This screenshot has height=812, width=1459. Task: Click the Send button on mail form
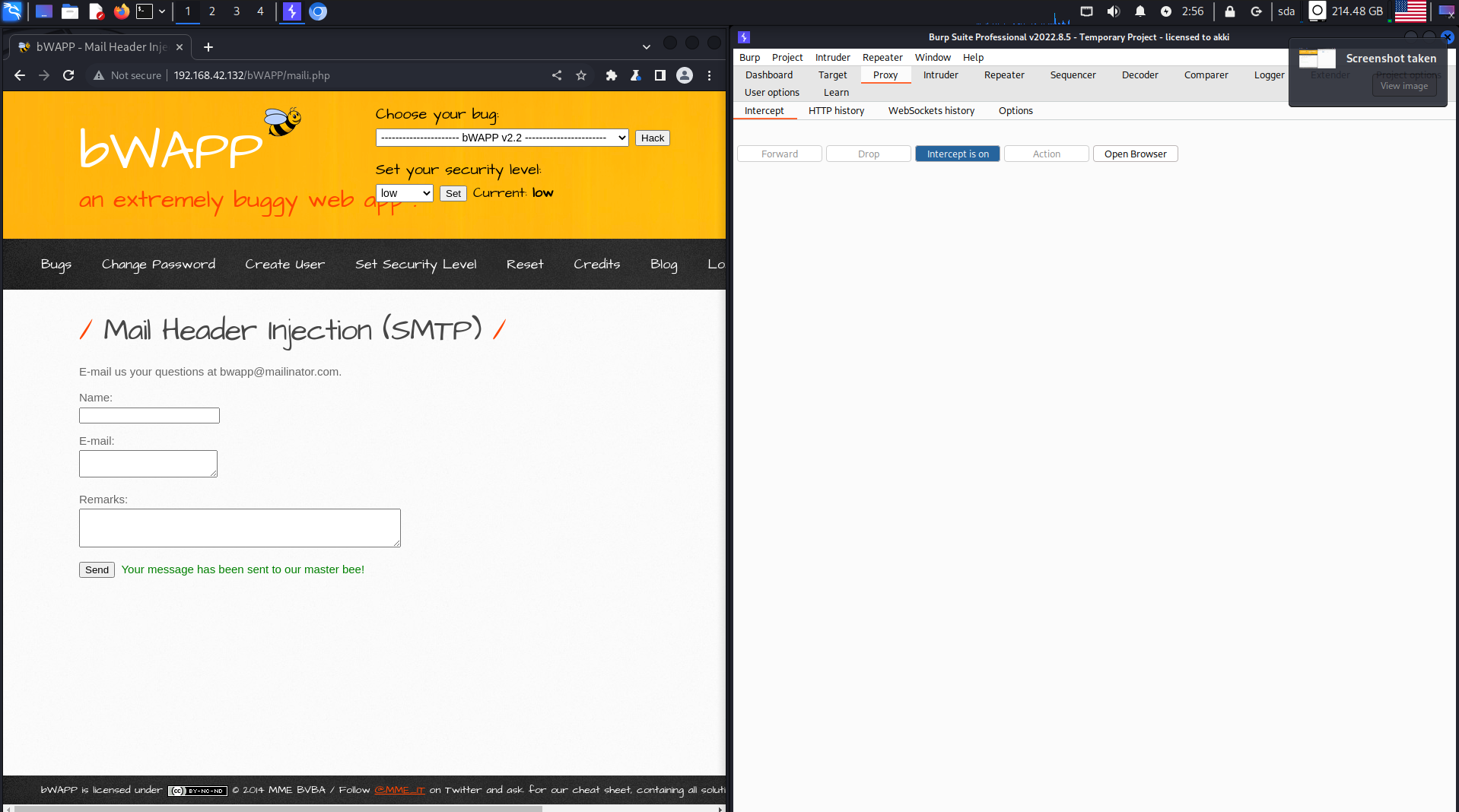pos(97,569)
